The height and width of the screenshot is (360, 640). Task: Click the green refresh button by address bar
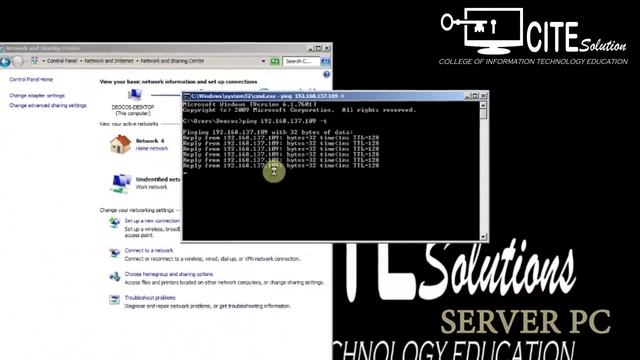point(275,61)
